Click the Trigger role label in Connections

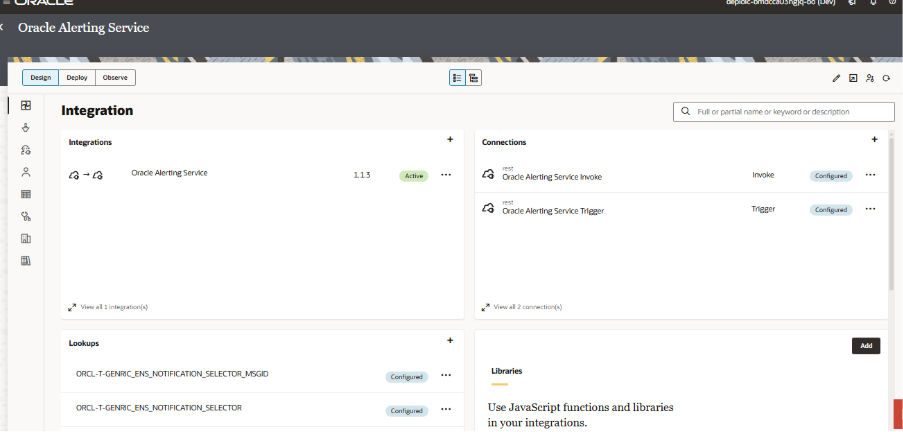coord(763,209)
